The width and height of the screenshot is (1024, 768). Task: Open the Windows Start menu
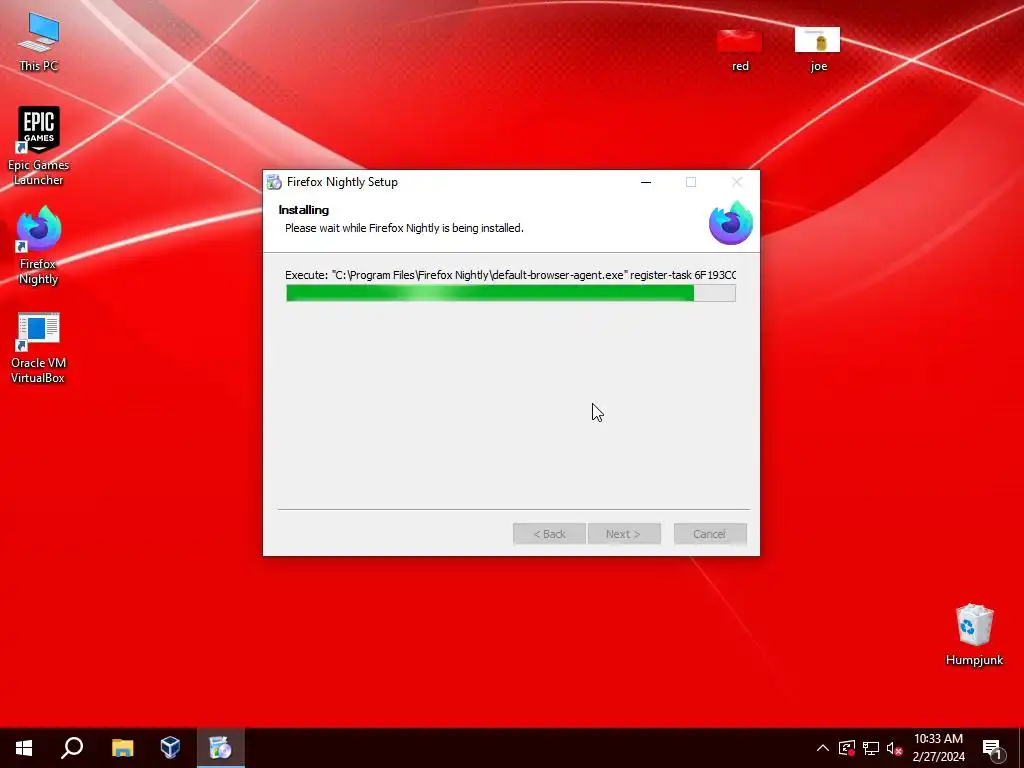[24, 748]
